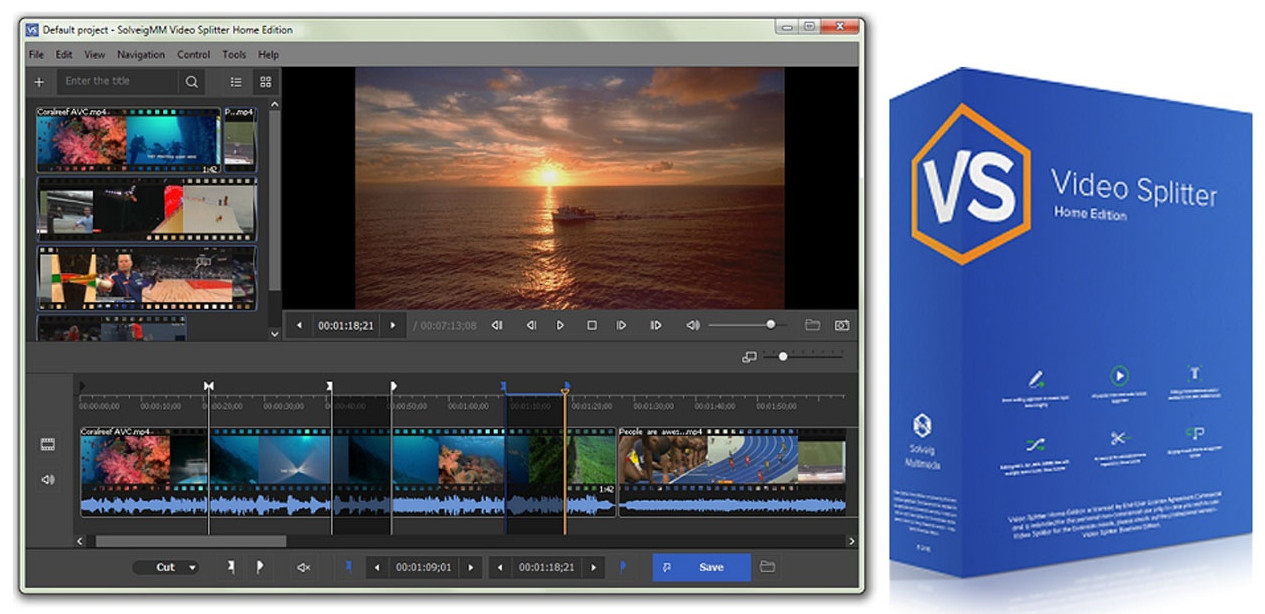Click the bottom end time field 00:01:18;21
The height and width of the screenshot is (614, 1265).
[547, 567]
